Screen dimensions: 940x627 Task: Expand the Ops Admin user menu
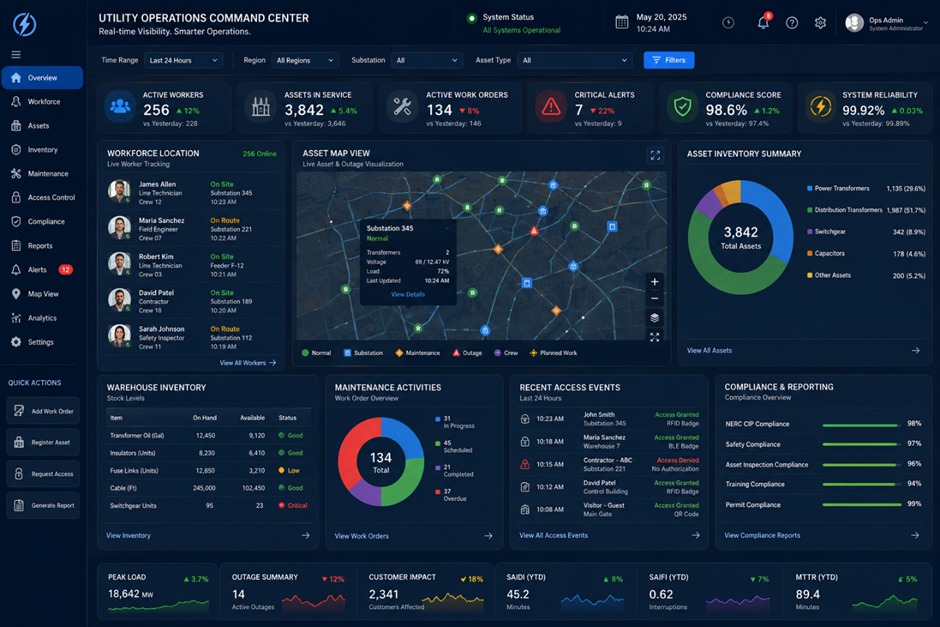tap(886, 23)
